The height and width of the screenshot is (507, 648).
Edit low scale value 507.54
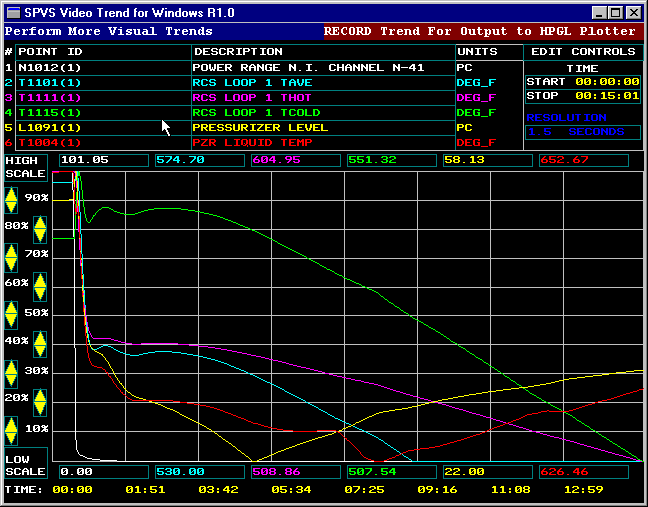pyautogui.click(x=391, y=472)
